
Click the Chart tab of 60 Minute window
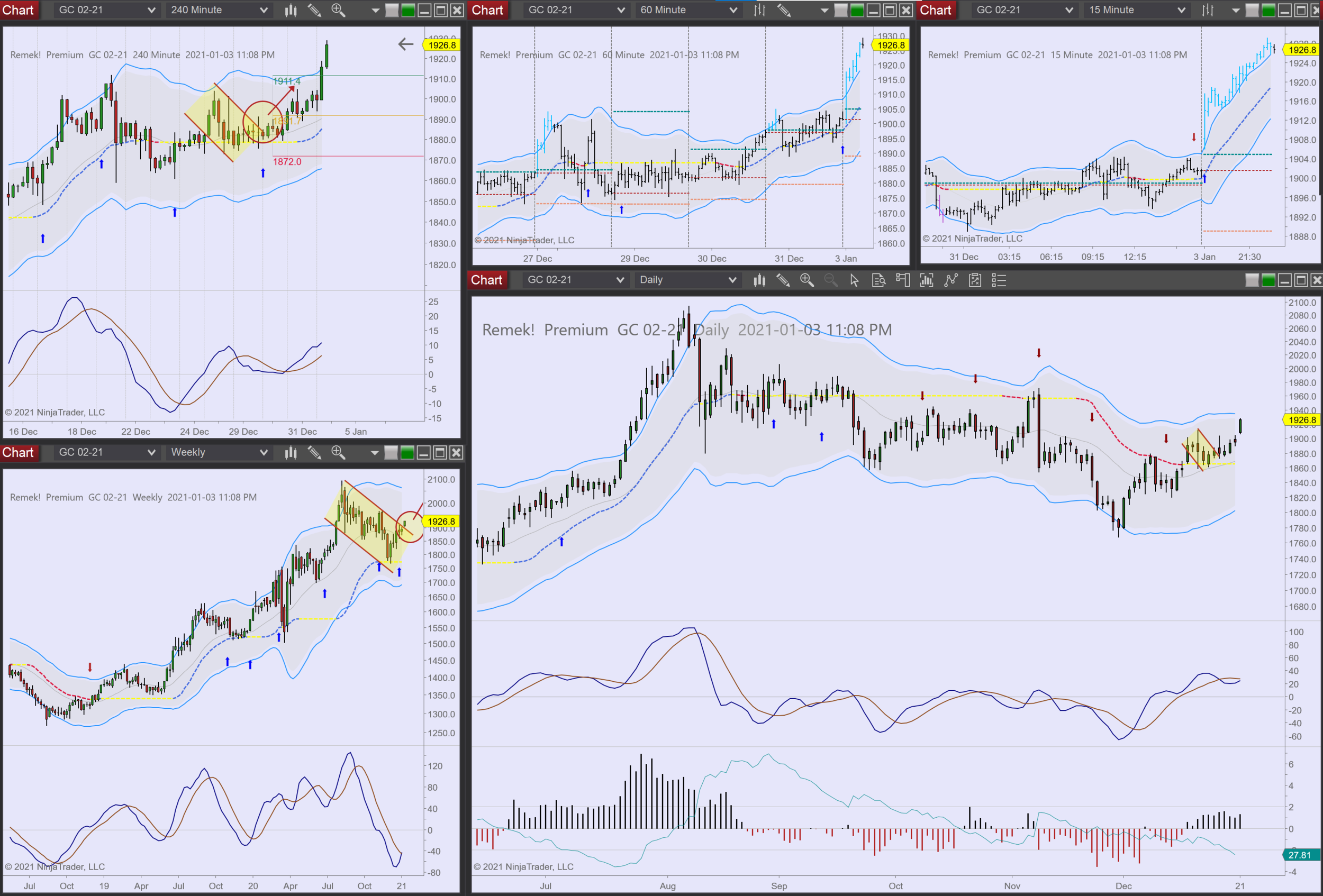coord(488,10)
